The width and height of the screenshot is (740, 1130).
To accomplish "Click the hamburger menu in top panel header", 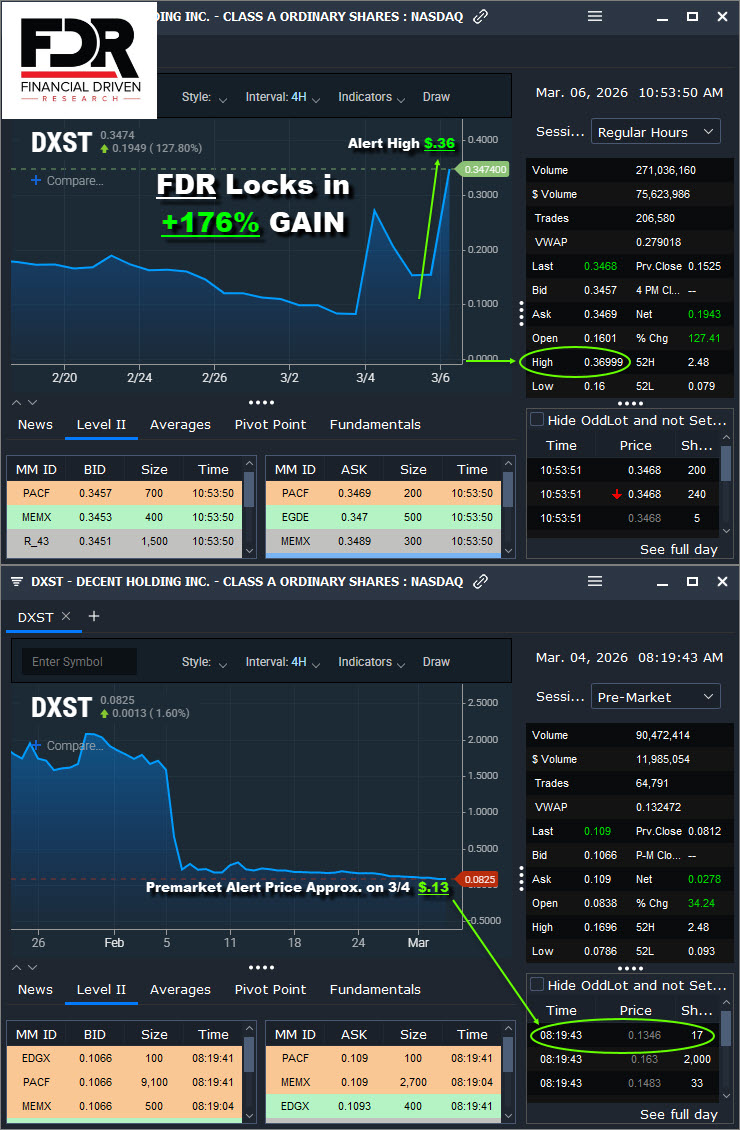I will 595,16.
